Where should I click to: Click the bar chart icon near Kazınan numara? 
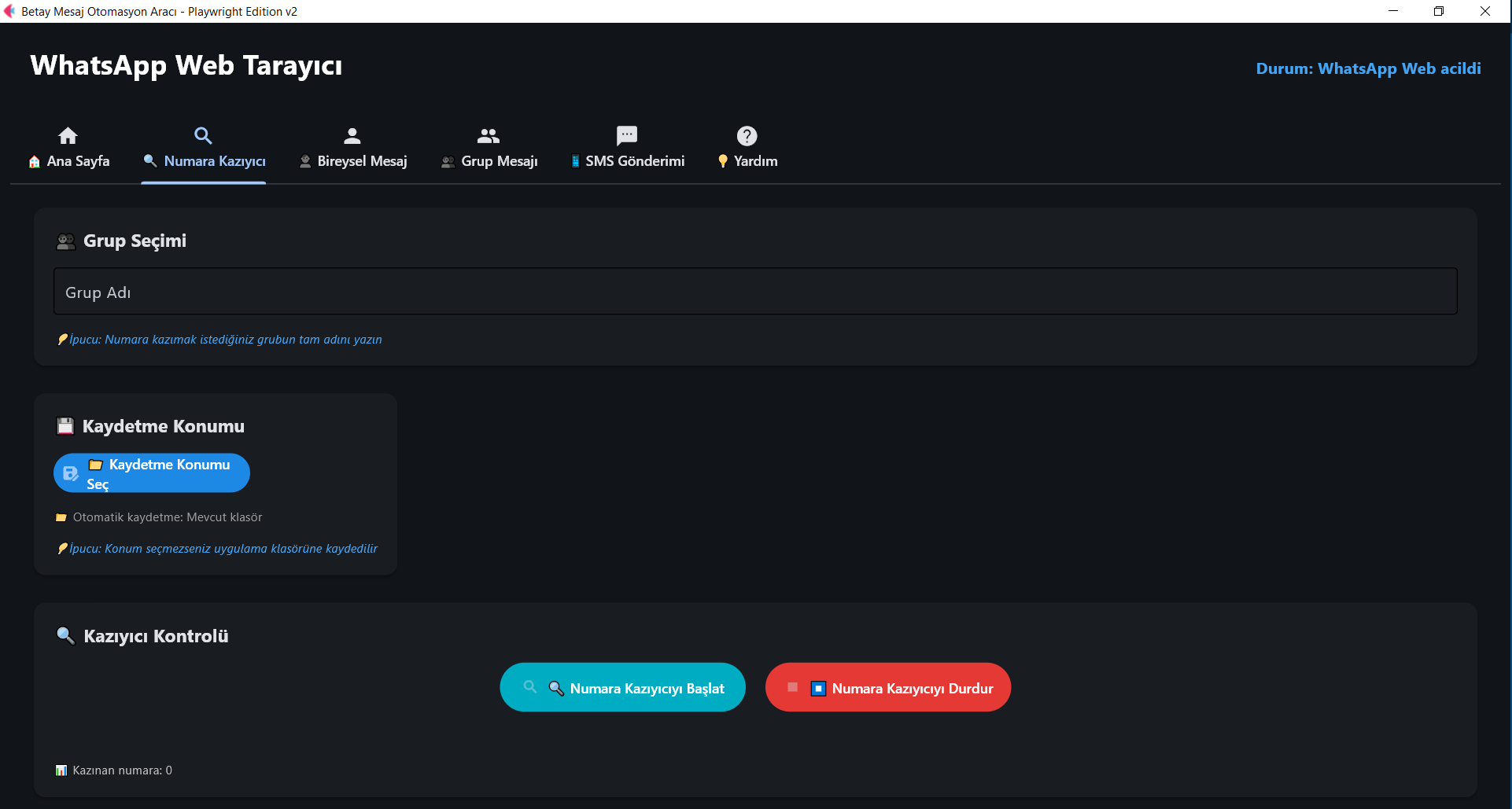[x=61, y=770]
